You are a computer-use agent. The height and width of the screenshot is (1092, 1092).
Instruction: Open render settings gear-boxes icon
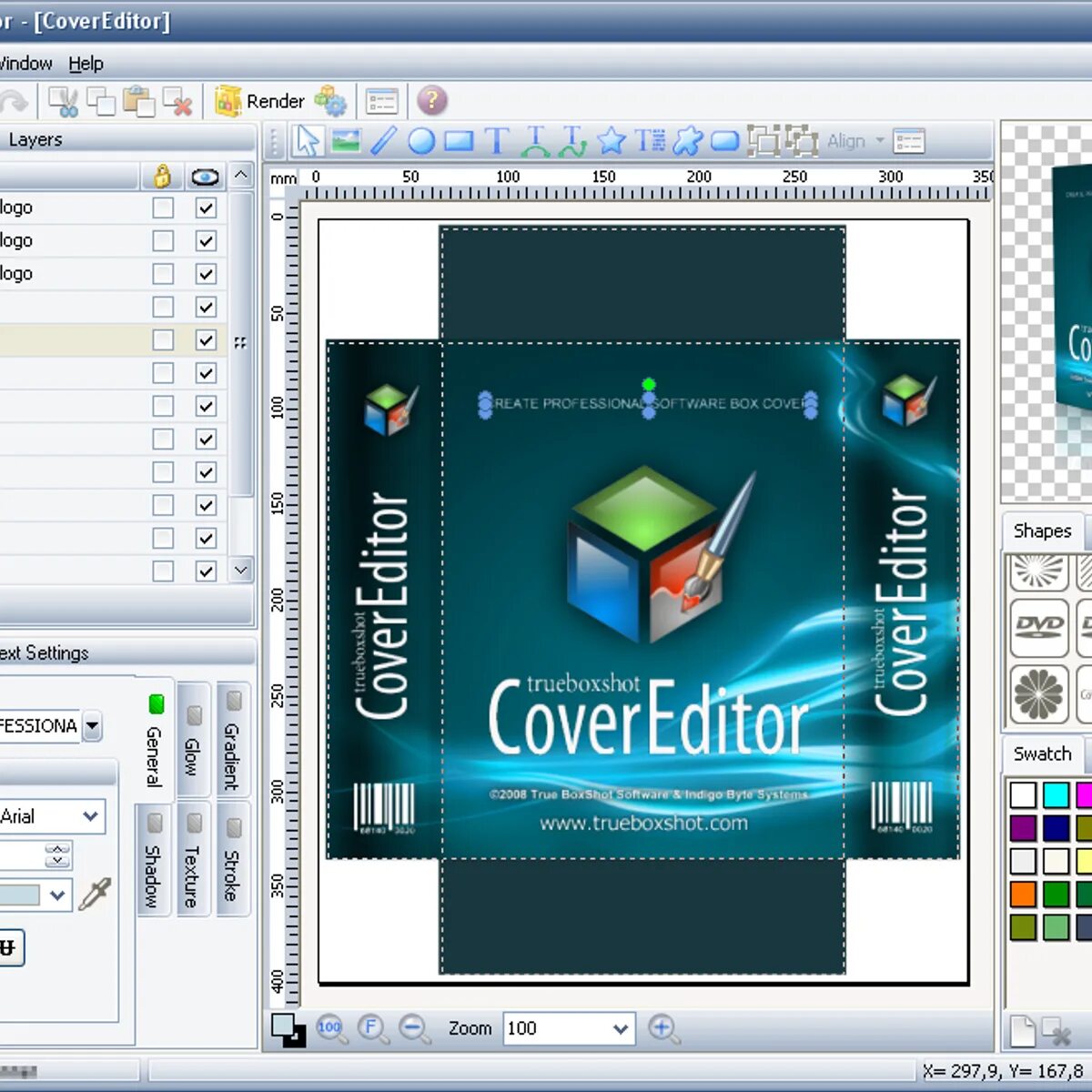[329, 101]
